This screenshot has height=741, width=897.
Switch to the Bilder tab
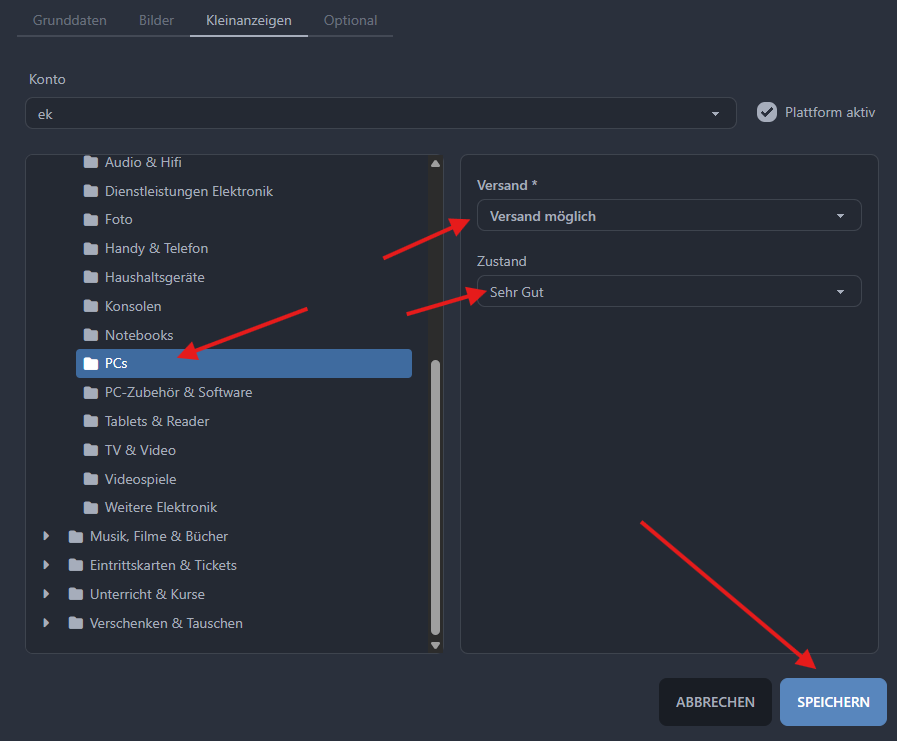[155, 20]
